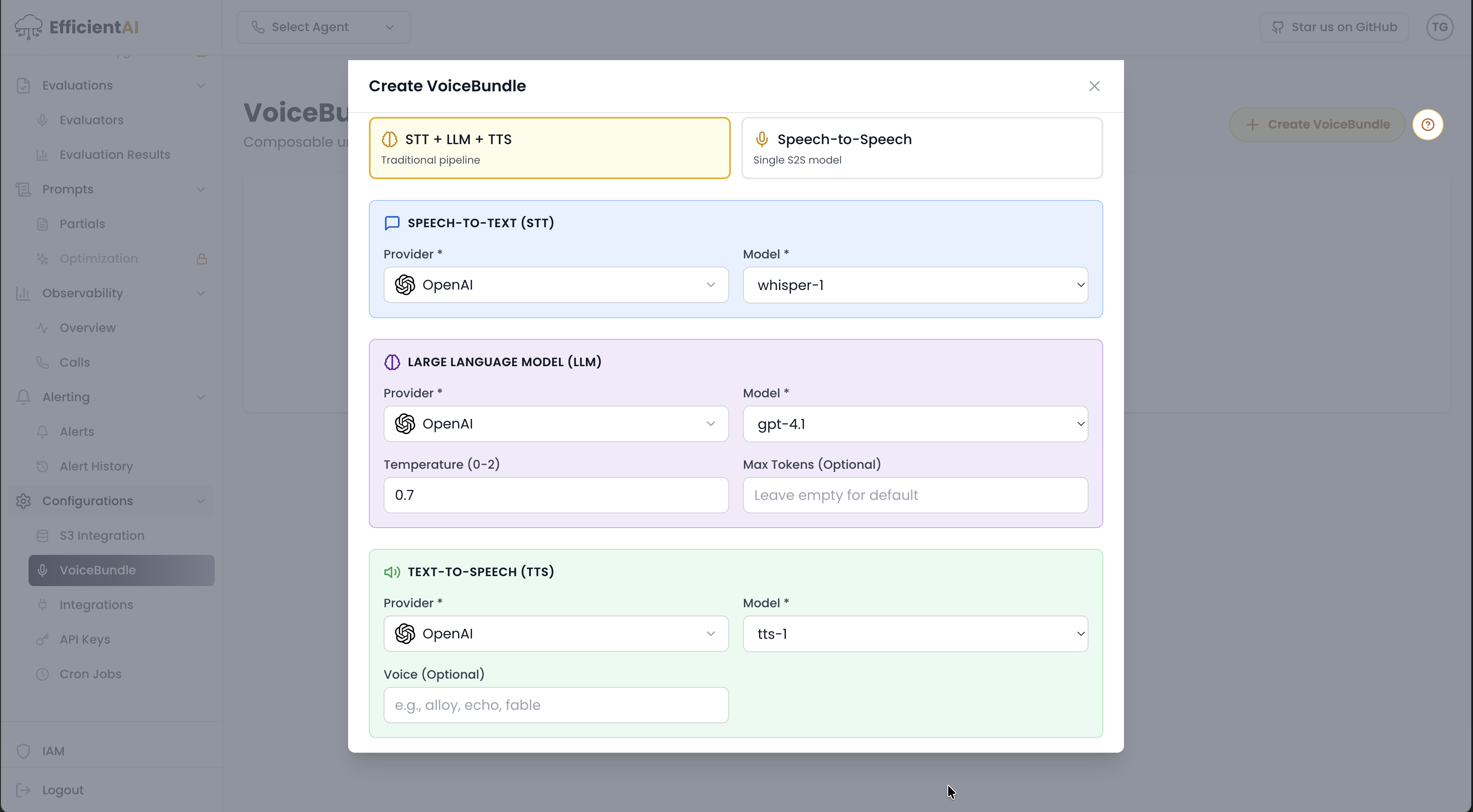1473x812 pixels.
Task: Click the S3 Integration database icon
Action: pos(42,535)
